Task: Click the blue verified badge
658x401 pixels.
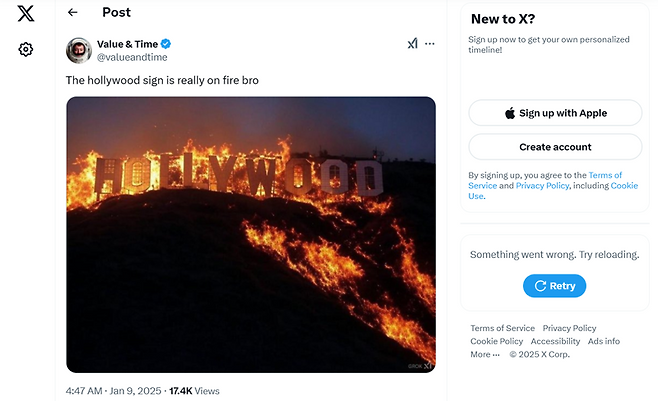Action: click(x=166, y=44)
